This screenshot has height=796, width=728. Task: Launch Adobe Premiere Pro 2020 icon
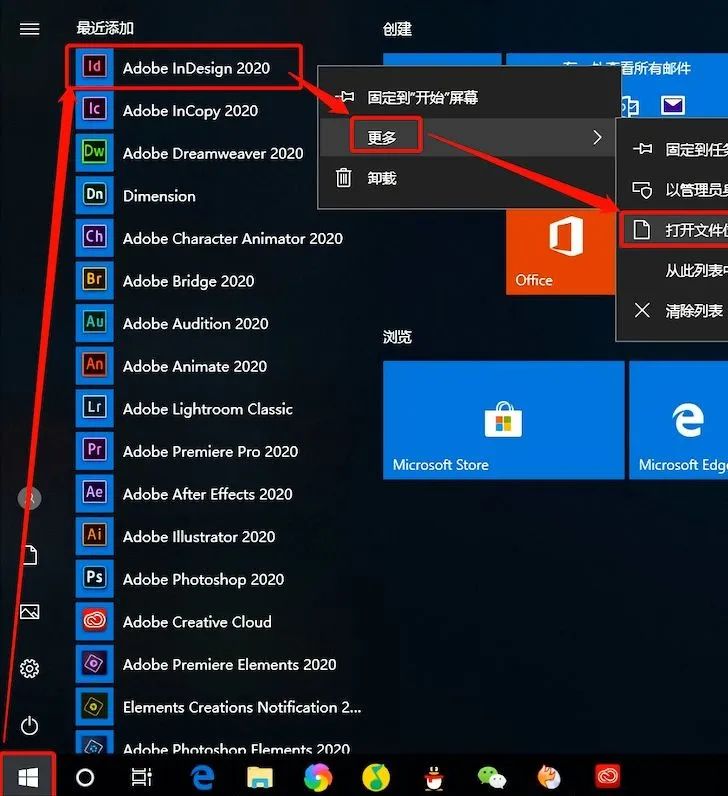(94, 450)
